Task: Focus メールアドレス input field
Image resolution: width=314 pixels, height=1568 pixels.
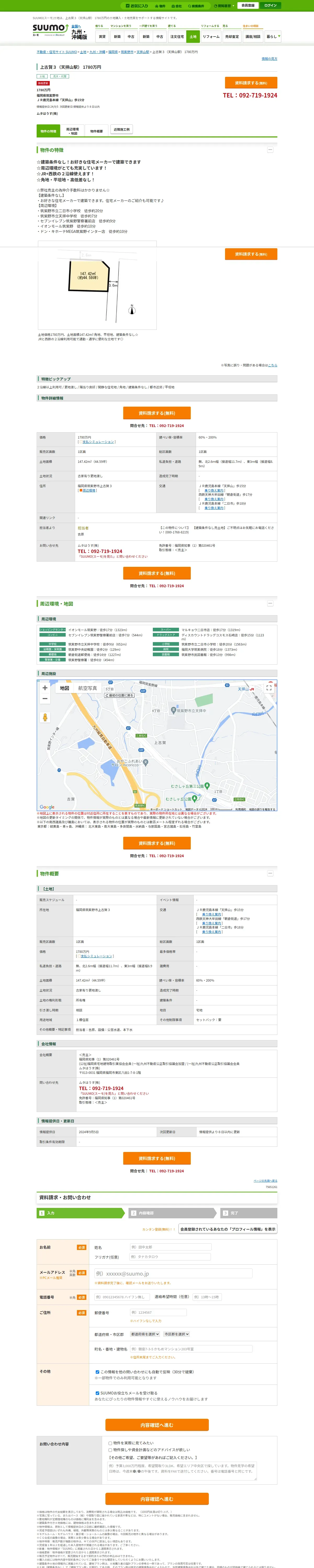Action: [173, 1273]
